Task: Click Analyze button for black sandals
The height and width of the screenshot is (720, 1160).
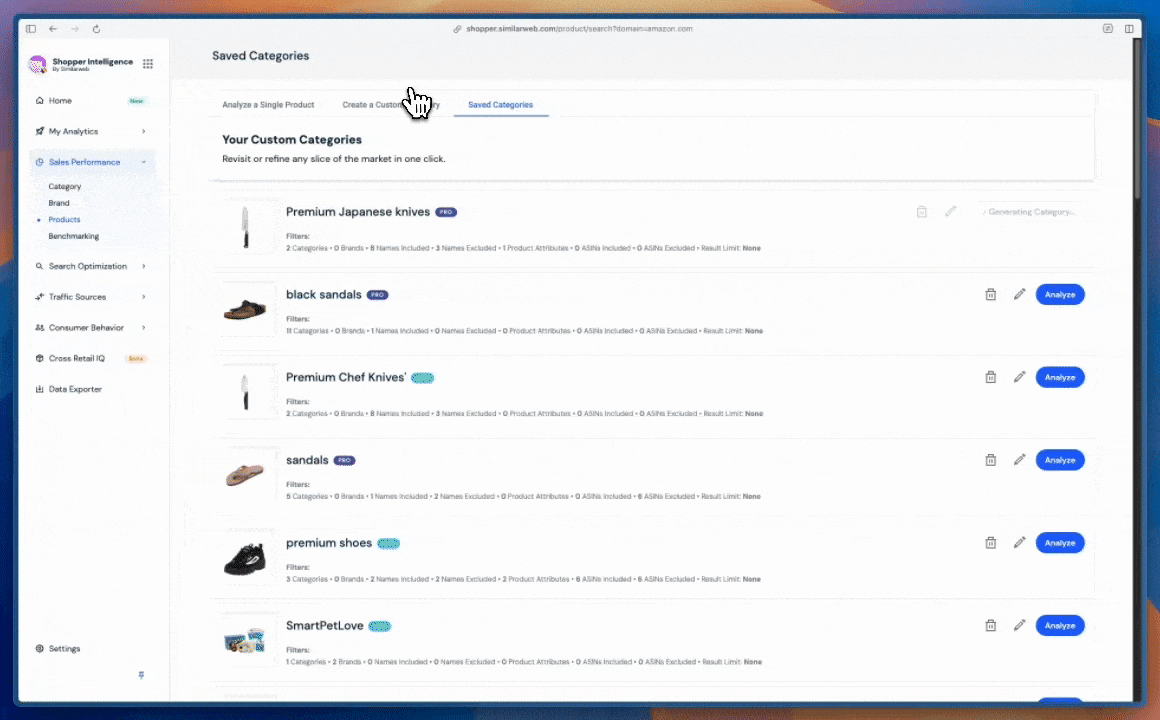Action: 1059,294
